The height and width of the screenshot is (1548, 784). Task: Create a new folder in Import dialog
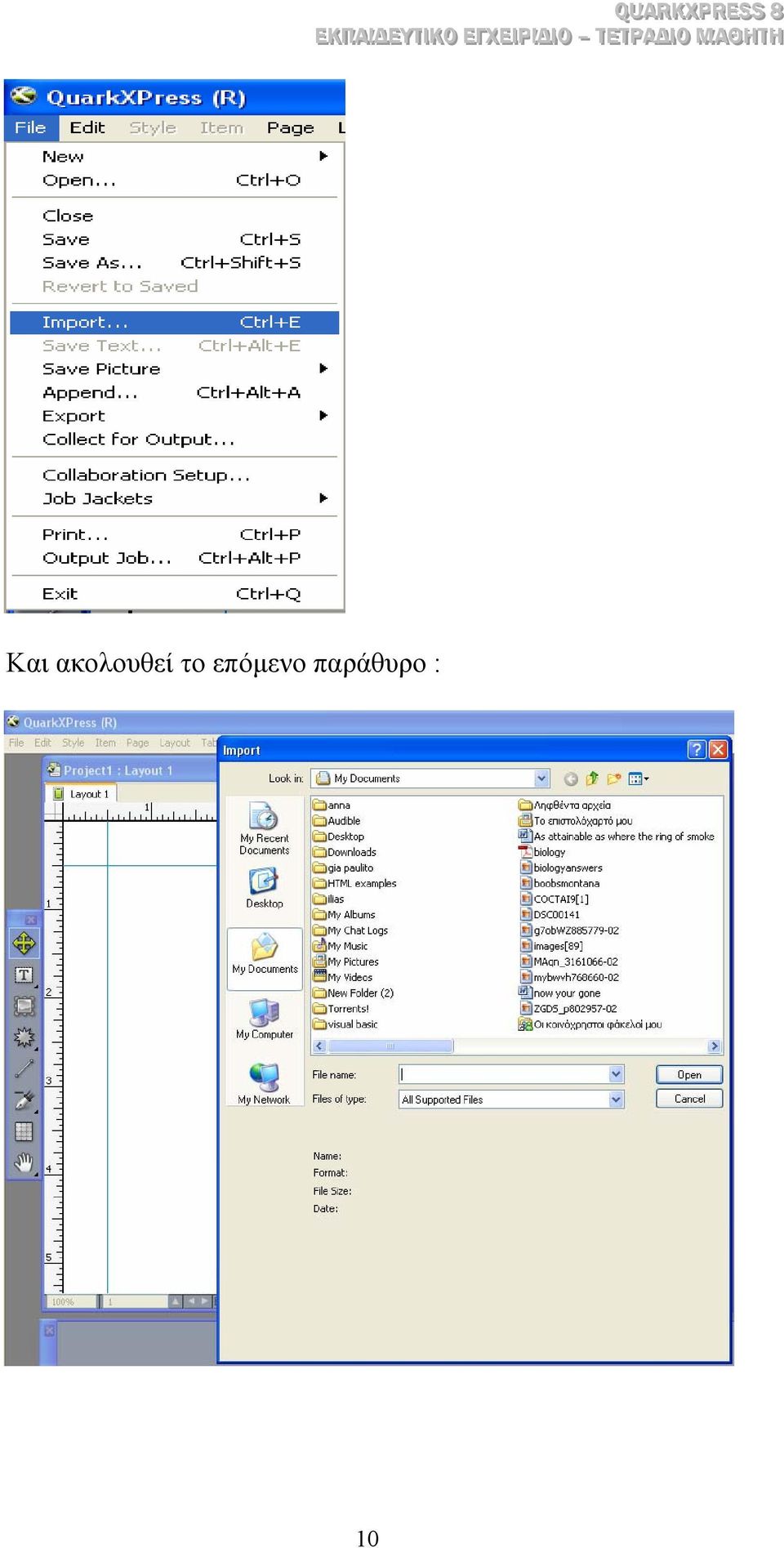[613, 779]
